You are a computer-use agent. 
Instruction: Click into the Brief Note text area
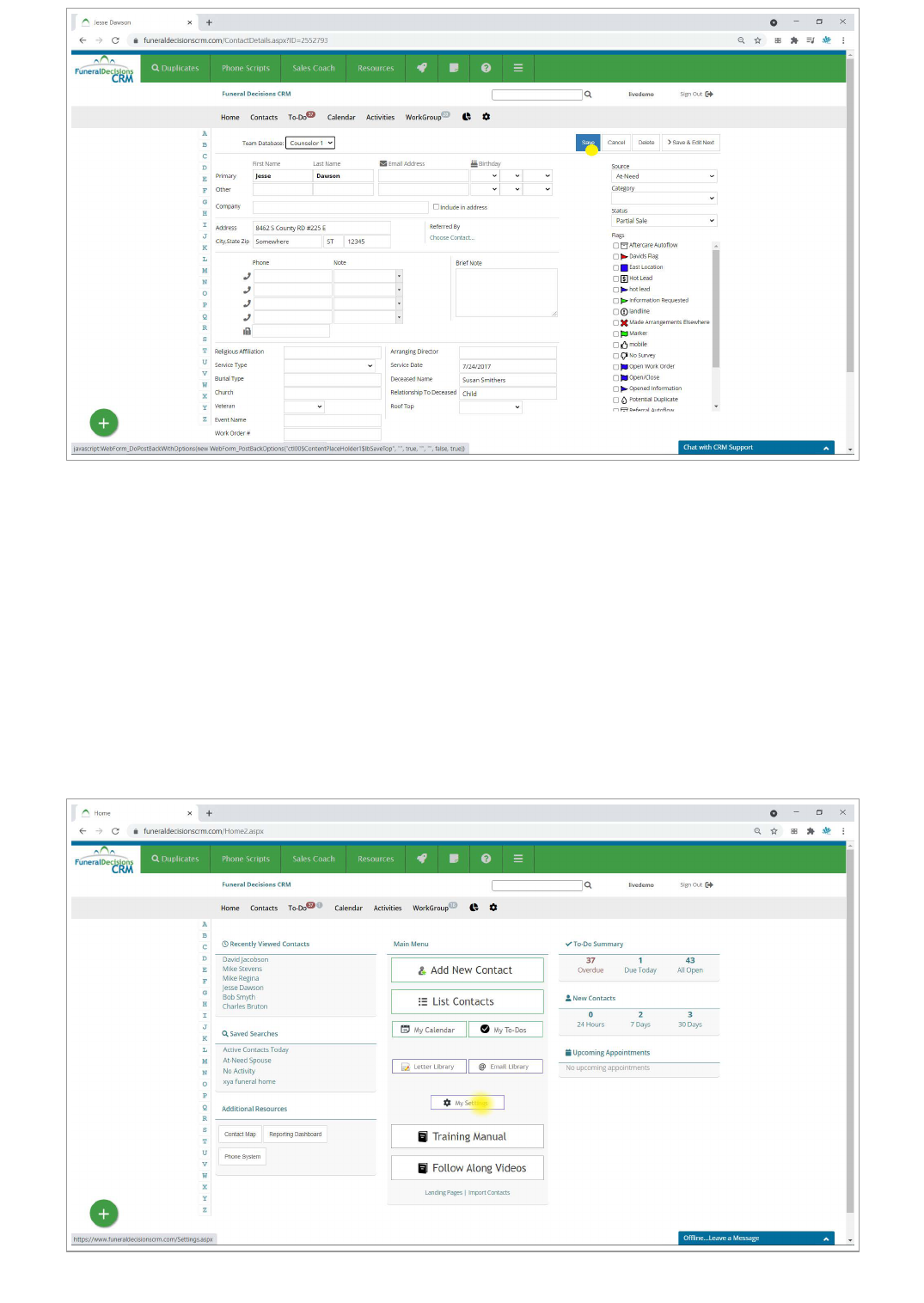[x=505, y=292]
